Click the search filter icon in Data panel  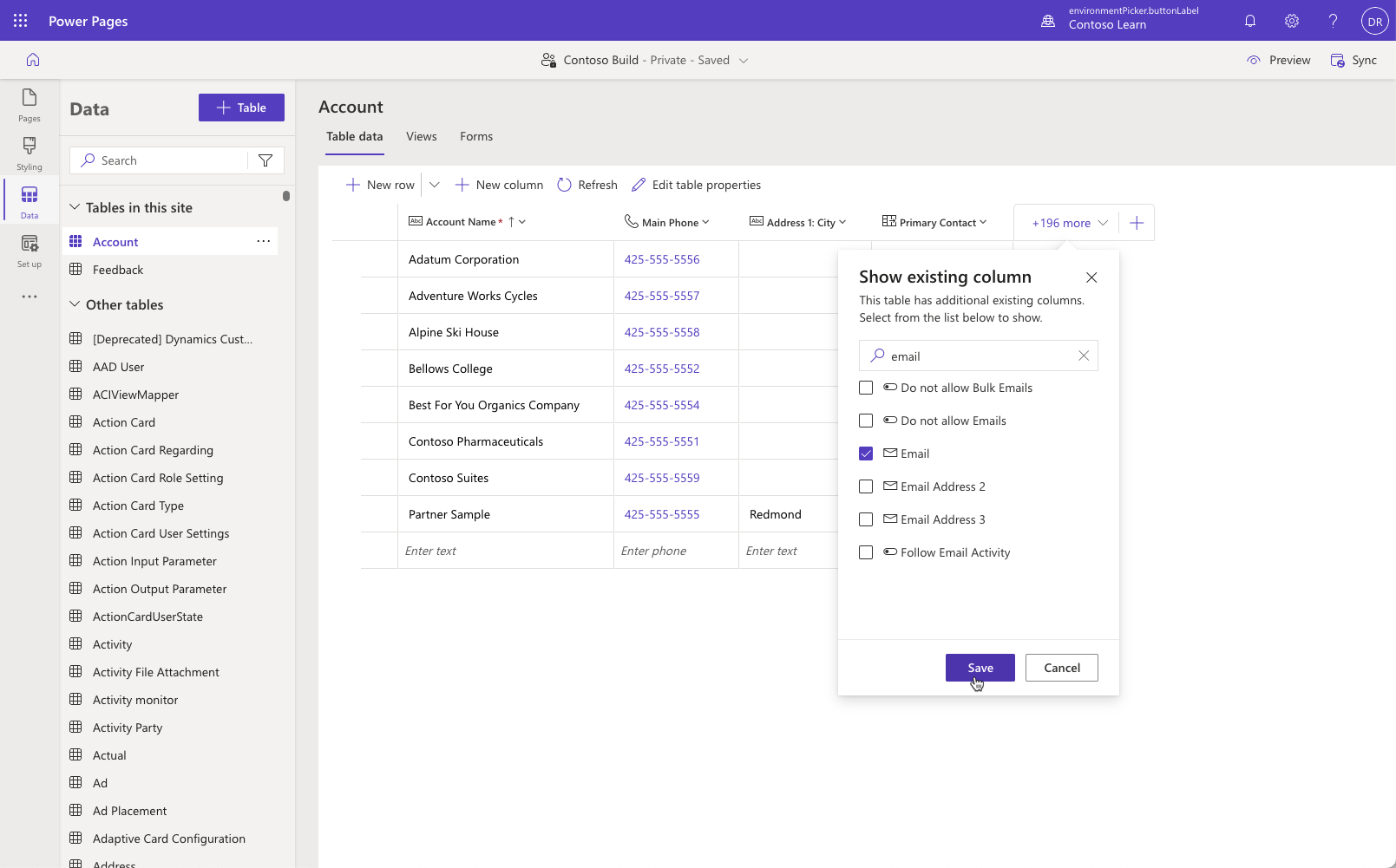pos(265,160)
